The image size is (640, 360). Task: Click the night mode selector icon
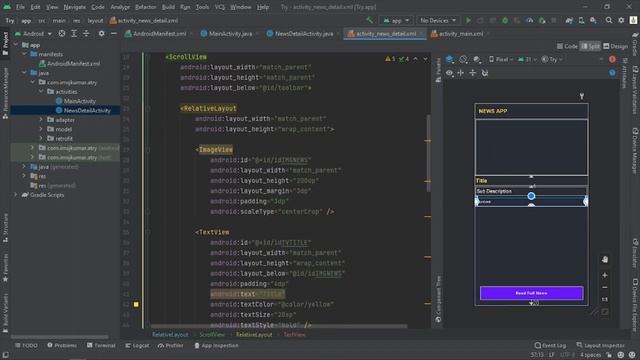coord(477,59)
